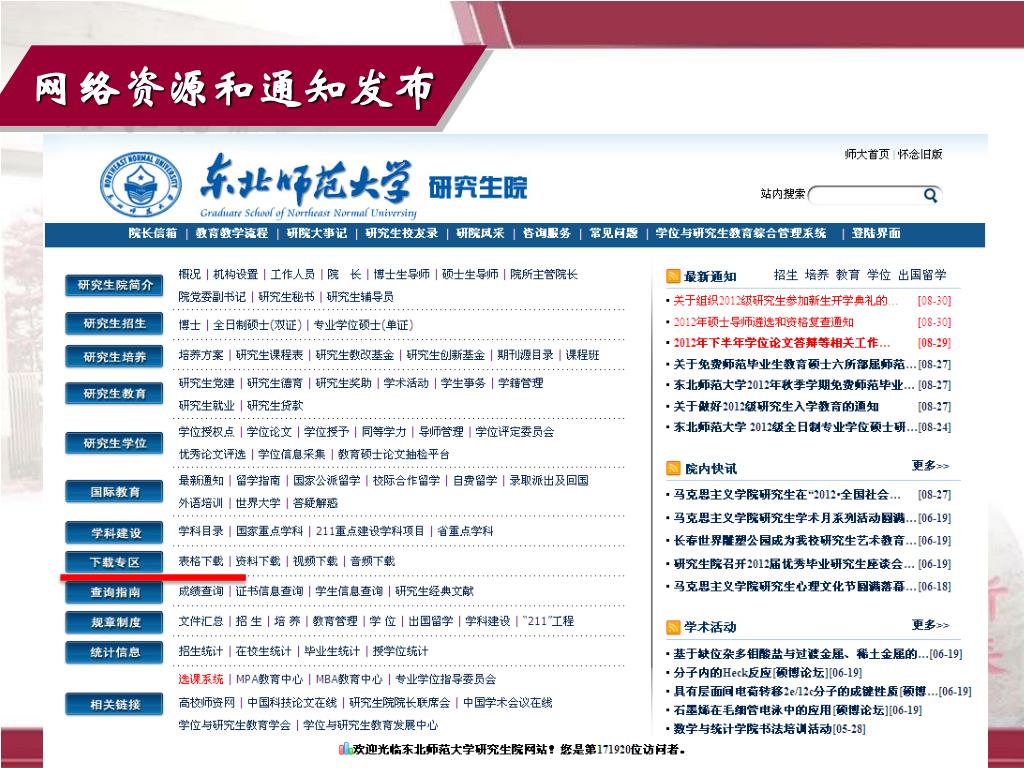Open 研究生校友录 in the navigation bar
The width and height of the screenshot is (1024, 768).
coord(402,233)
